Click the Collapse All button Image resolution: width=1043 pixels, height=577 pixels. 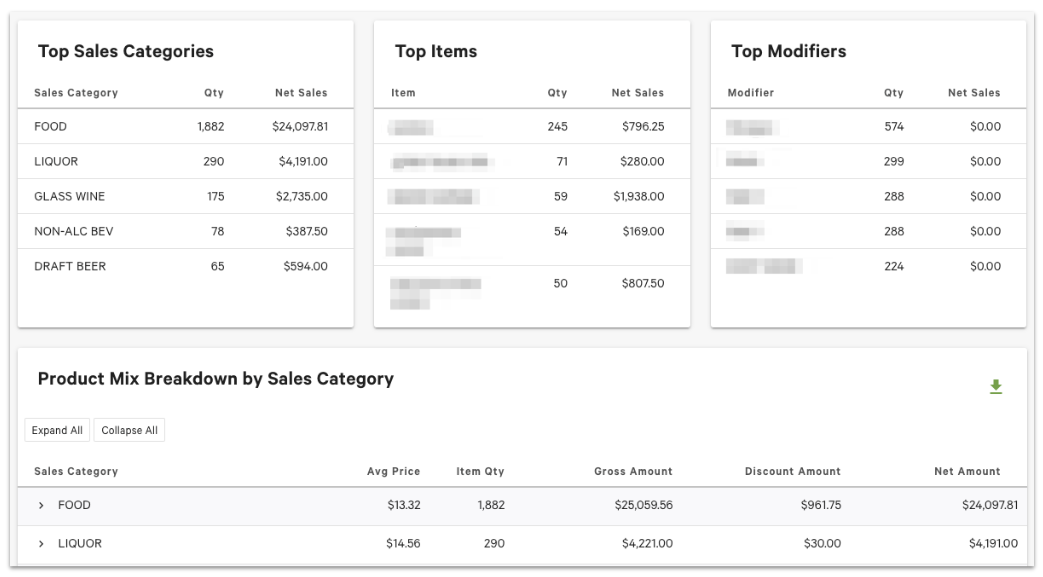click(x=129, y=429)
